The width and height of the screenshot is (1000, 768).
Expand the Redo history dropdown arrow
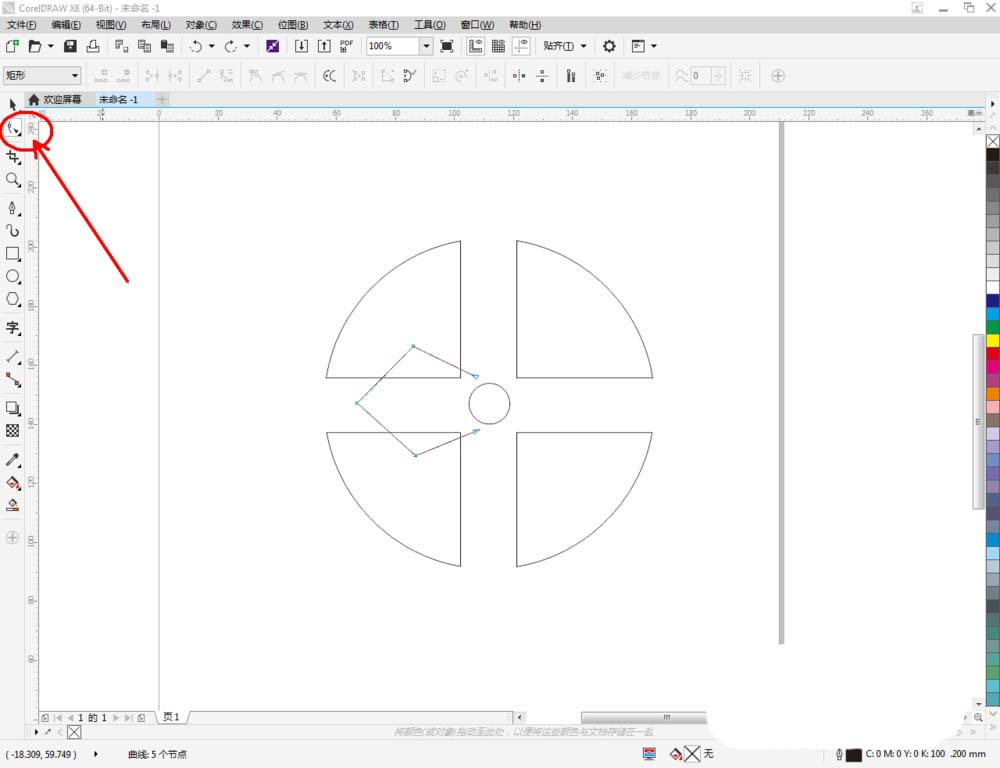tap(247, 46)
